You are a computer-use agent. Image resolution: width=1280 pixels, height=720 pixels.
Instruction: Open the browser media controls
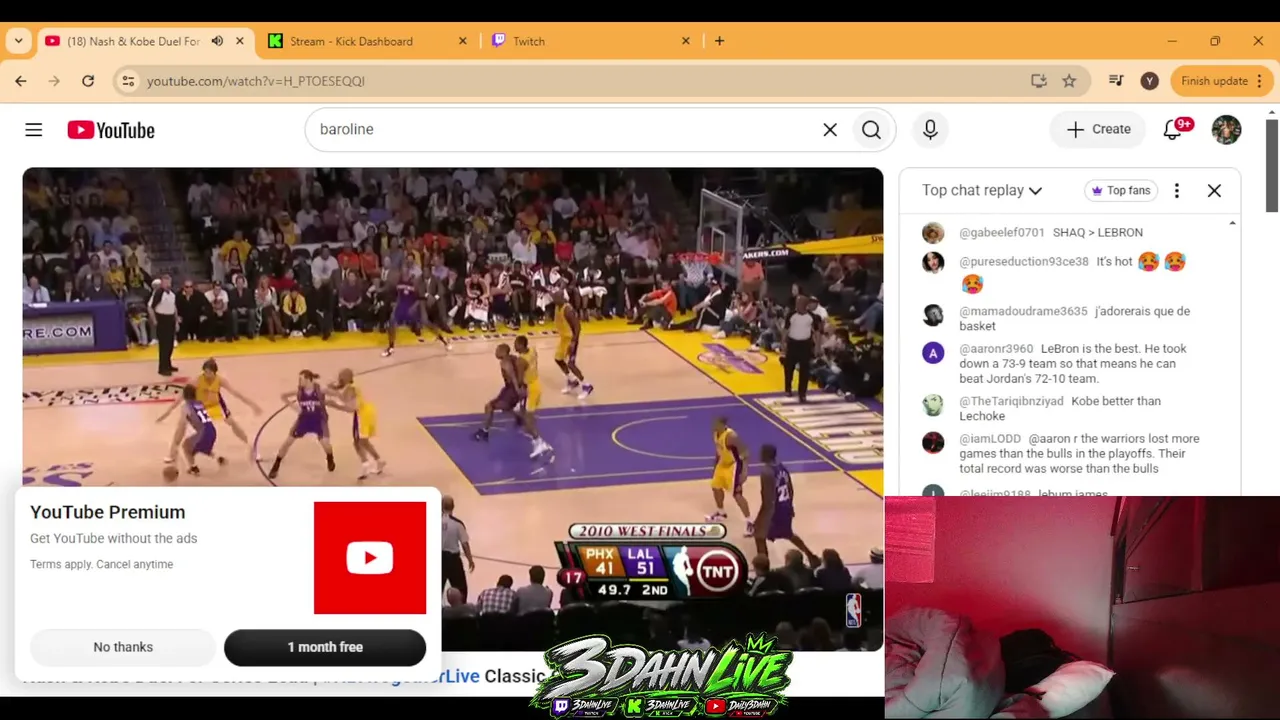[1116, 81]
